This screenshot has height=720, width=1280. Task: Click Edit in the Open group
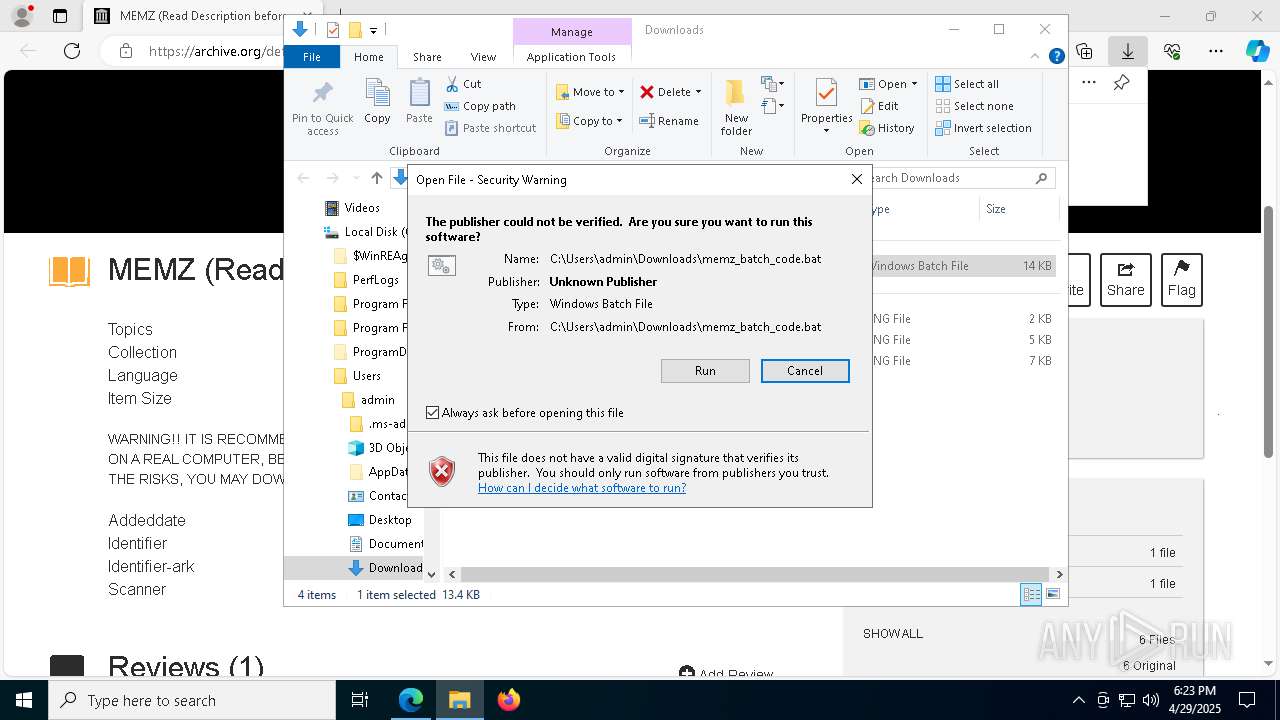point(879,106)
